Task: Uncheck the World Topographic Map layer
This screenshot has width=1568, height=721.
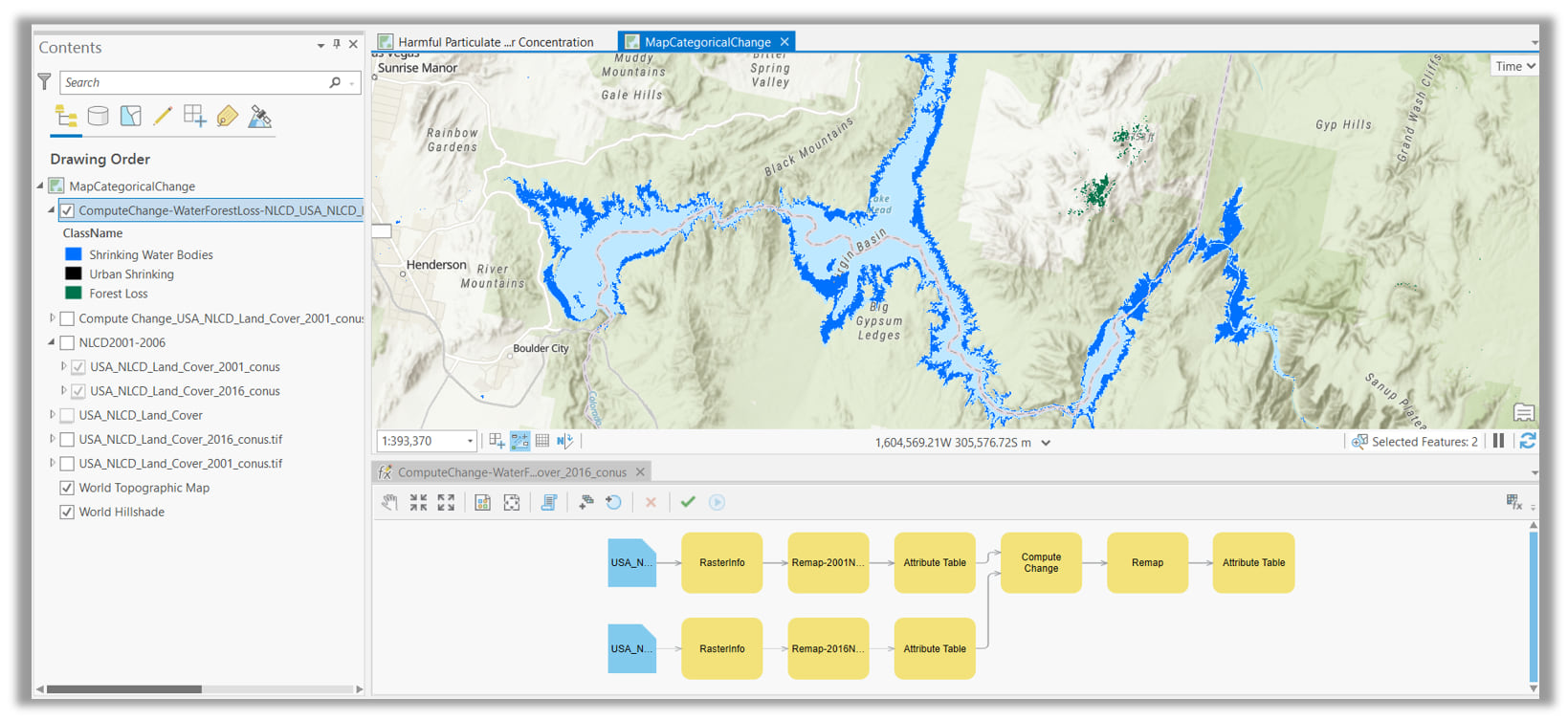Action: coord(67,488)
